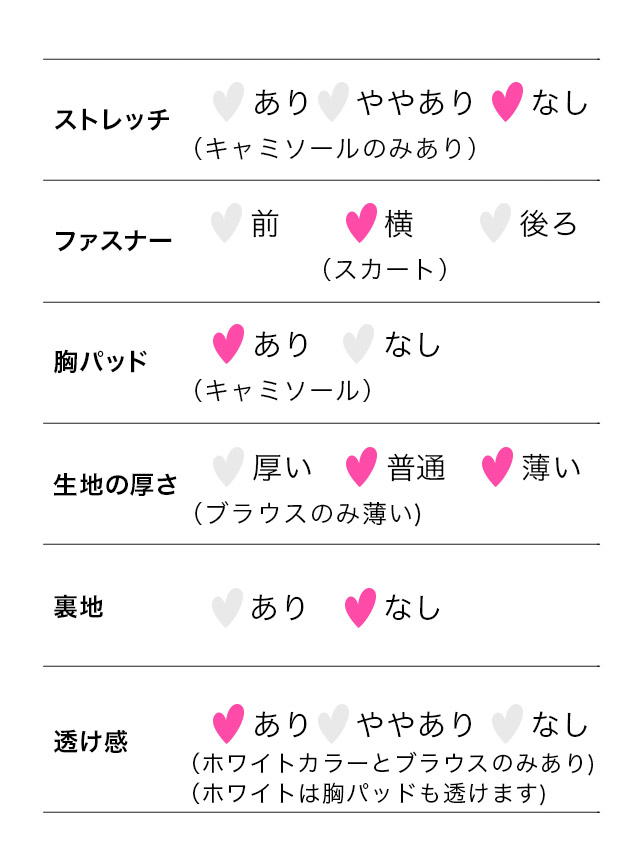
Task: Click the gray heart beside ストレッチ ややあり
Action: click(x=332, y=102)
